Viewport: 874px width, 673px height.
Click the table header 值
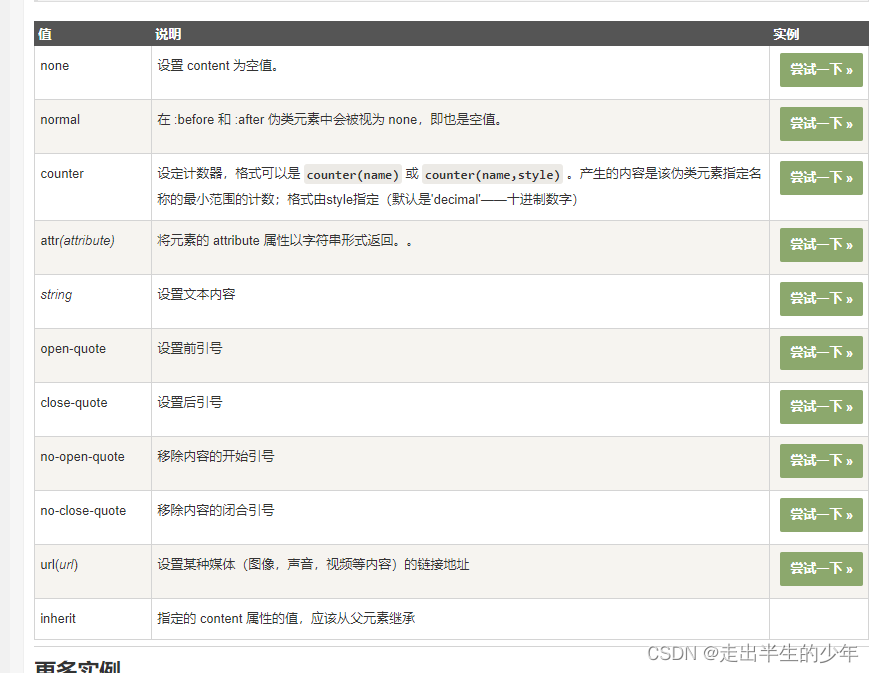coord(45,33)
